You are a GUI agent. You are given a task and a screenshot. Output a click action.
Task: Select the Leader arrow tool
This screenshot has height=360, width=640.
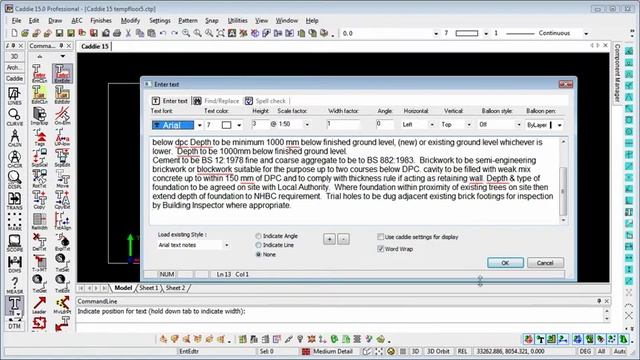[x=39, y=305]
